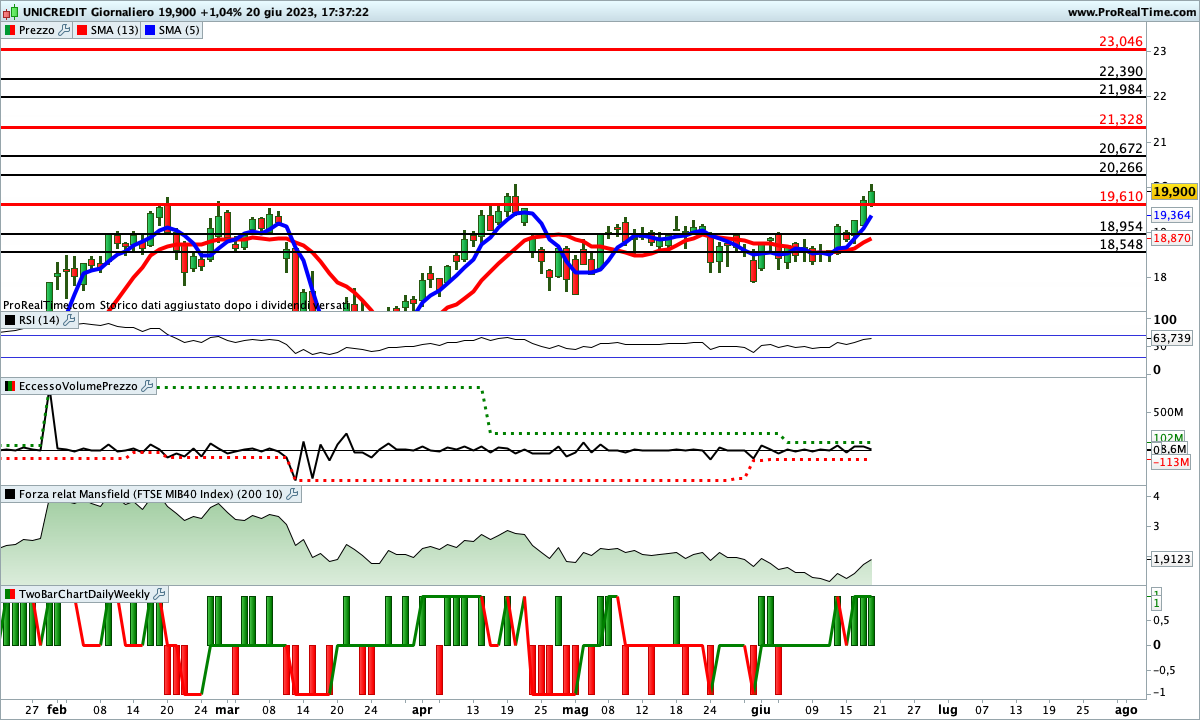Viewport: 1200px width, 720px height.
Task: Click the 23,046 red level label
Action: tap(1120, 41)
